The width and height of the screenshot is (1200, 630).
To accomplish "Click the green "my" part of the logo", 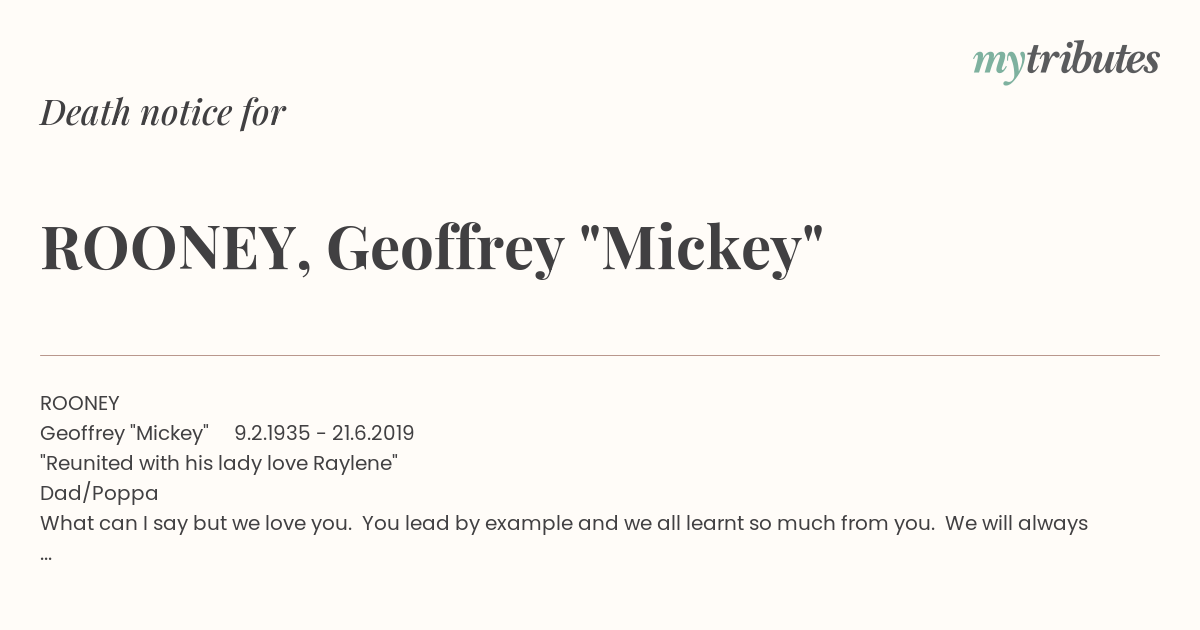I will click(998, 62).
